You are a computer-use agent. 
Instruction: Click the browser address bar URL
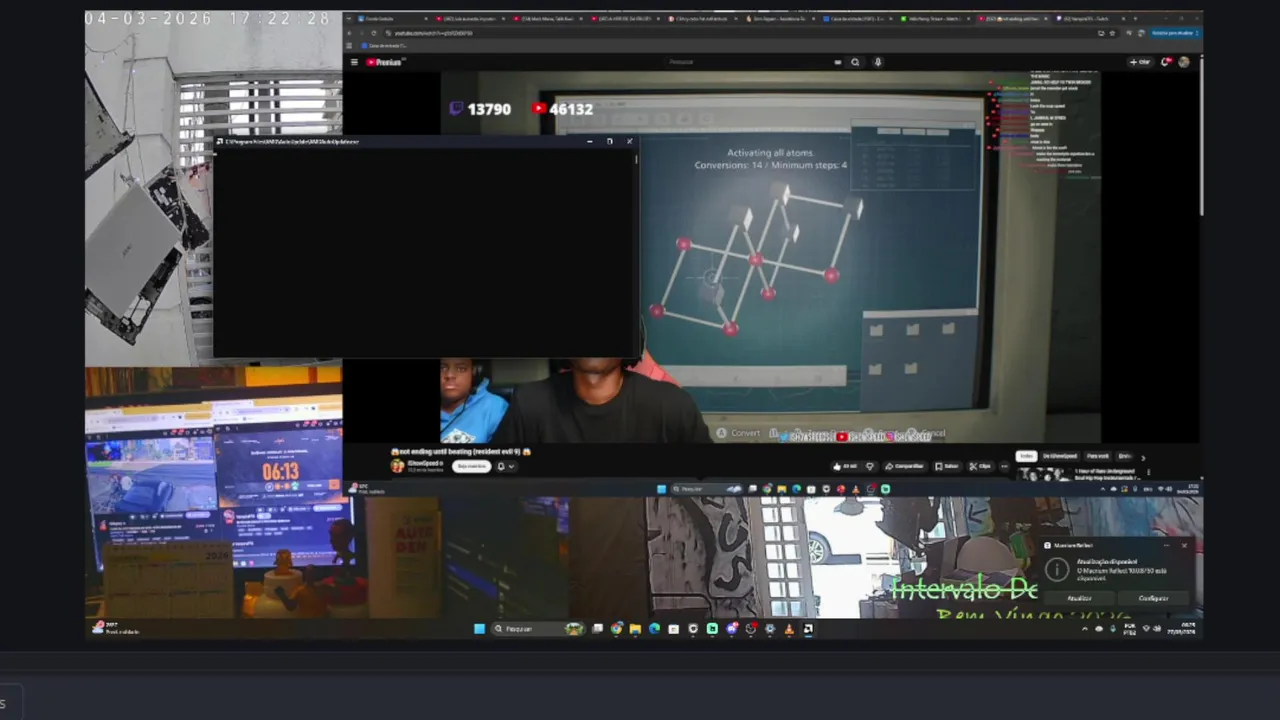[x=433, y=33]
